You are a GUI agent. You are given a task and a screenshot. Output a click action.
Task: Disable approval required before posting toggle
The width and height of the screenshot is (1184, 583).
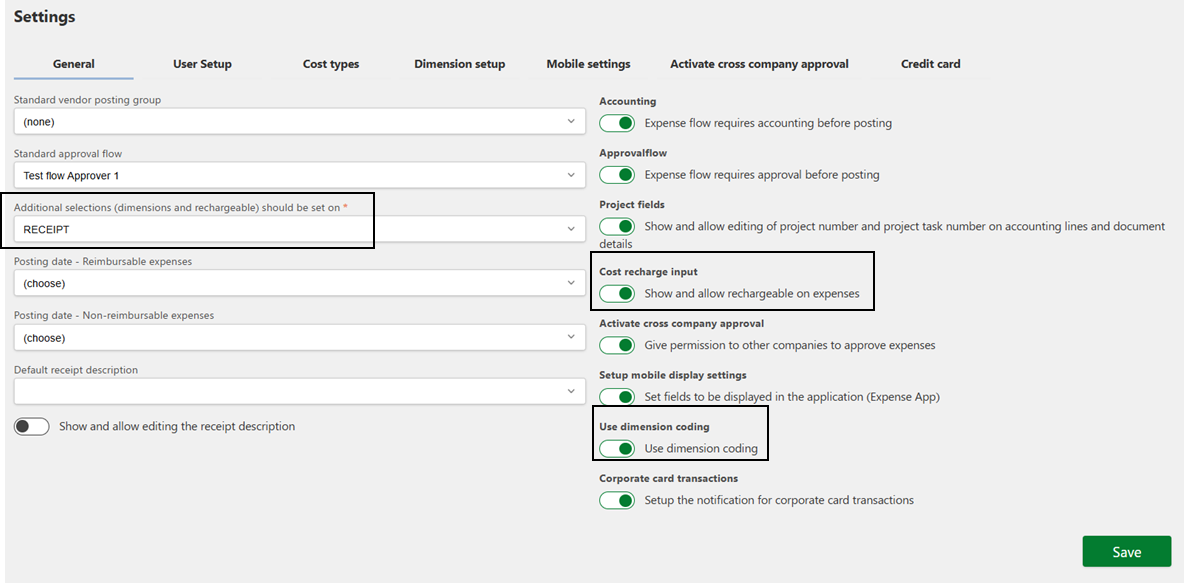coord(617,174)
